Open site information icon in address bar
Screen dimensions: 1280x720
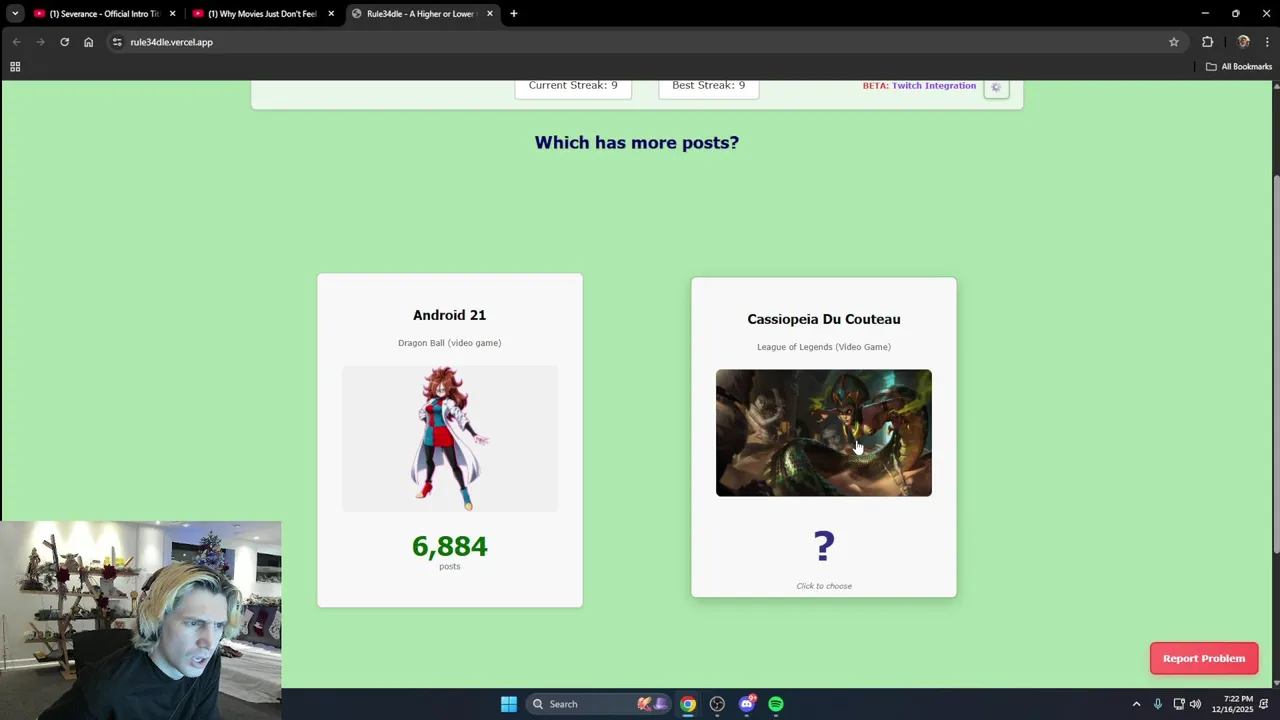point(117,42)
